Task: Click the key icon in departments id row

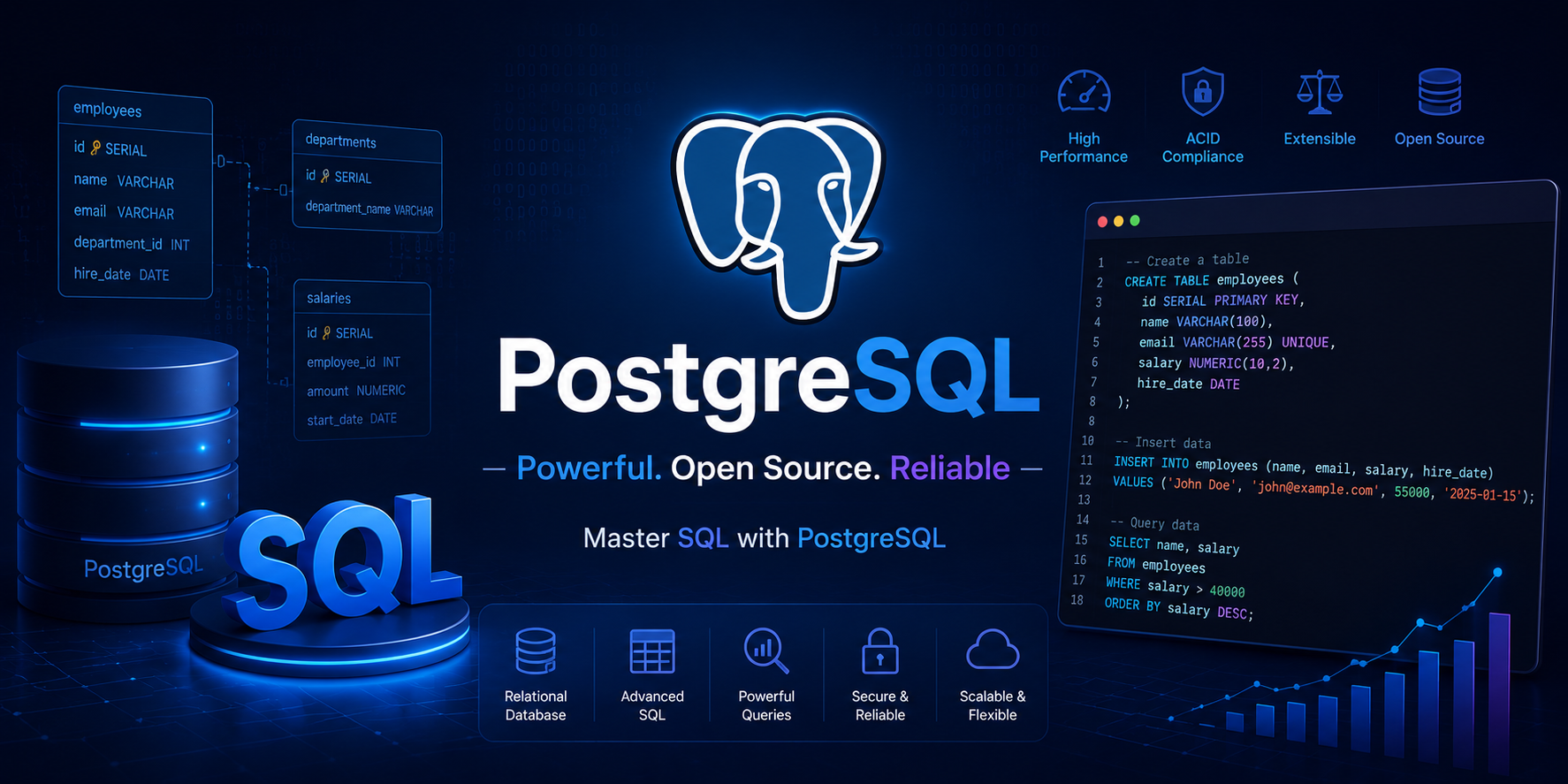Action: (325, 177)
